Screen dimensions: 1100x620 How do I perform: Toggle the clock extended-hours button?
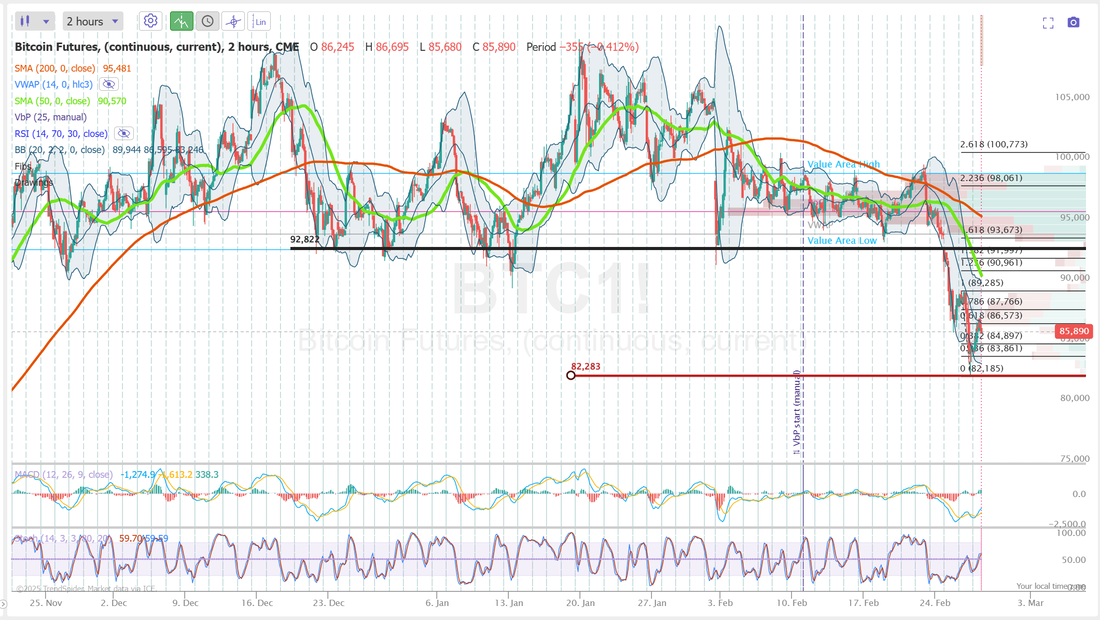208,21
